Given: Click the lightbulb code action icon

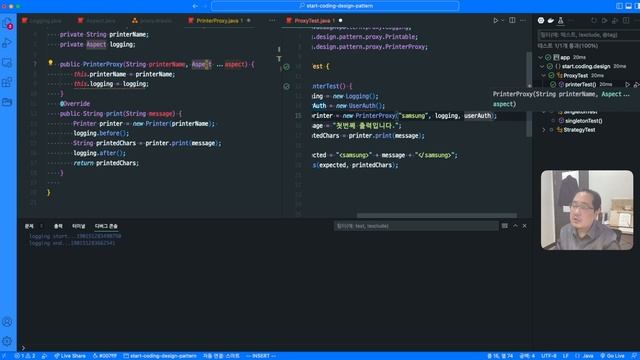Looking at the screenshot, I should [50, 63].
